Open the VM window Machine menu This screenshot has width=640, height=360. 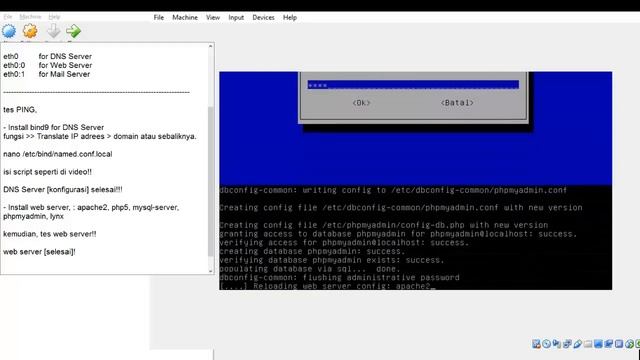[x=185, y=17]
